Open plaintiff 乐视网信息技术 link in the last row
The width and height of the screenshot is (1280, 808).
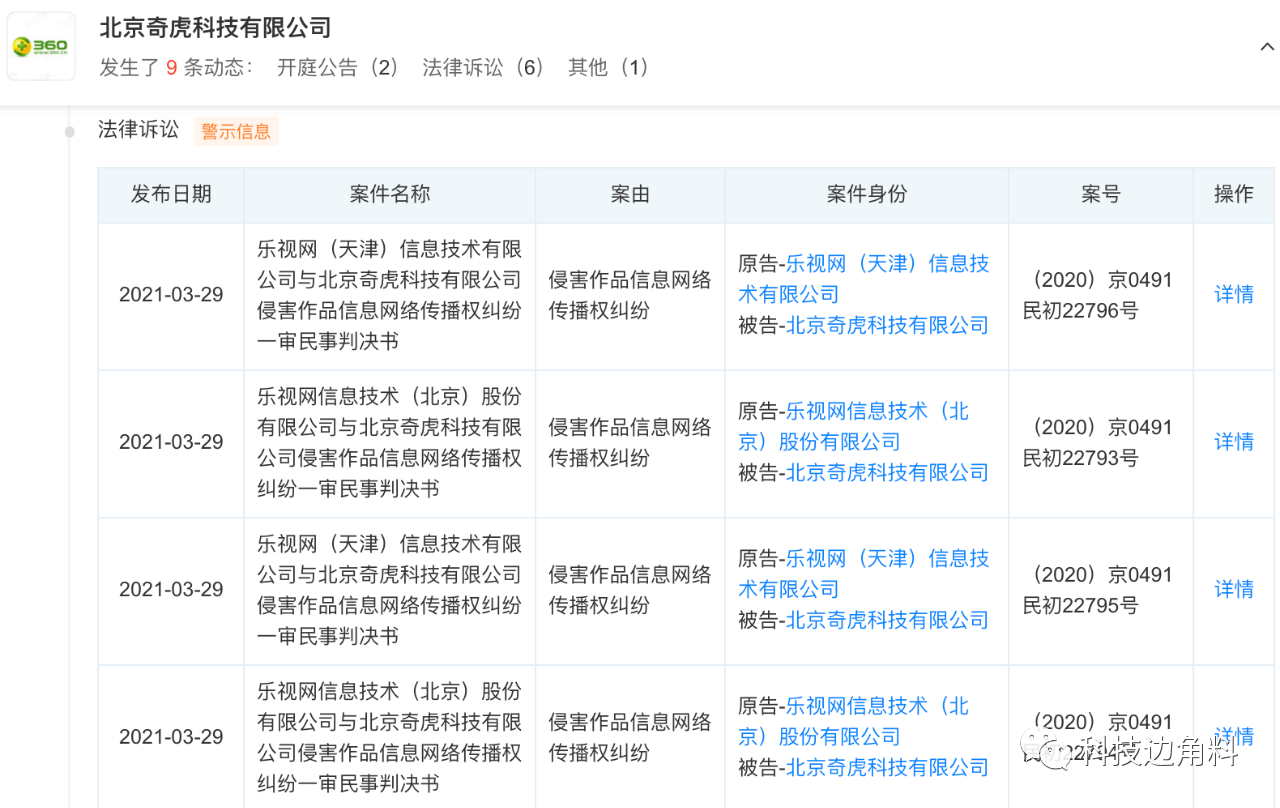(x=854, y=721)
